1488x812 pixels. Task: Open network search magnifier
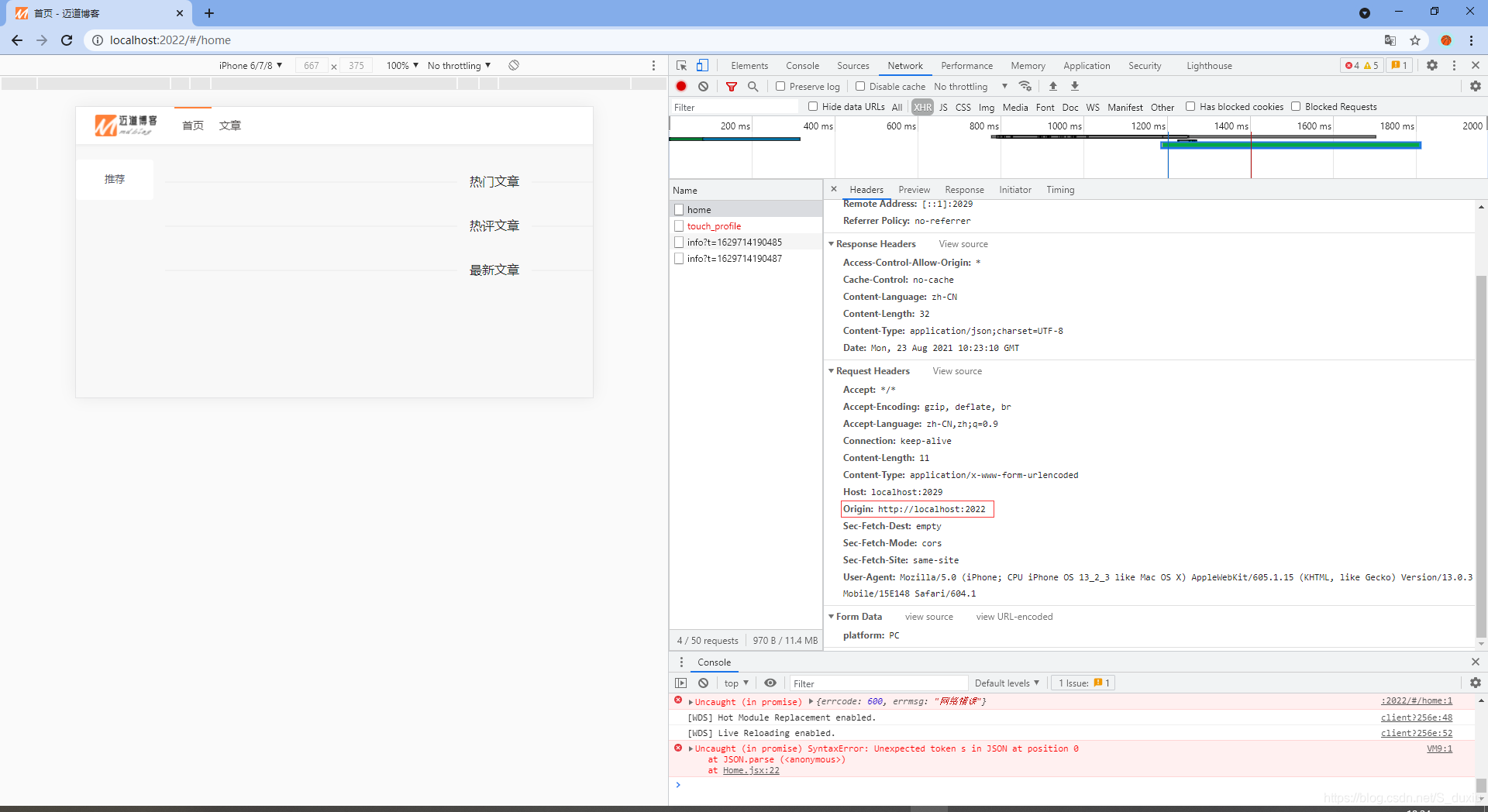753,87
